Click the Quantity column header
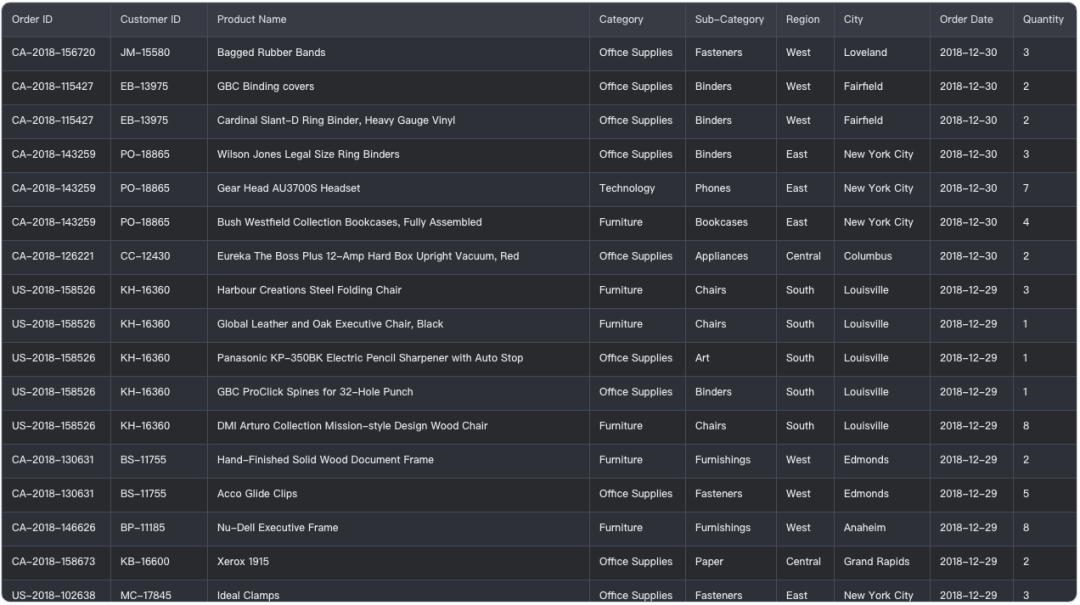The image size is (1080, 605). tap(1043, 19)
